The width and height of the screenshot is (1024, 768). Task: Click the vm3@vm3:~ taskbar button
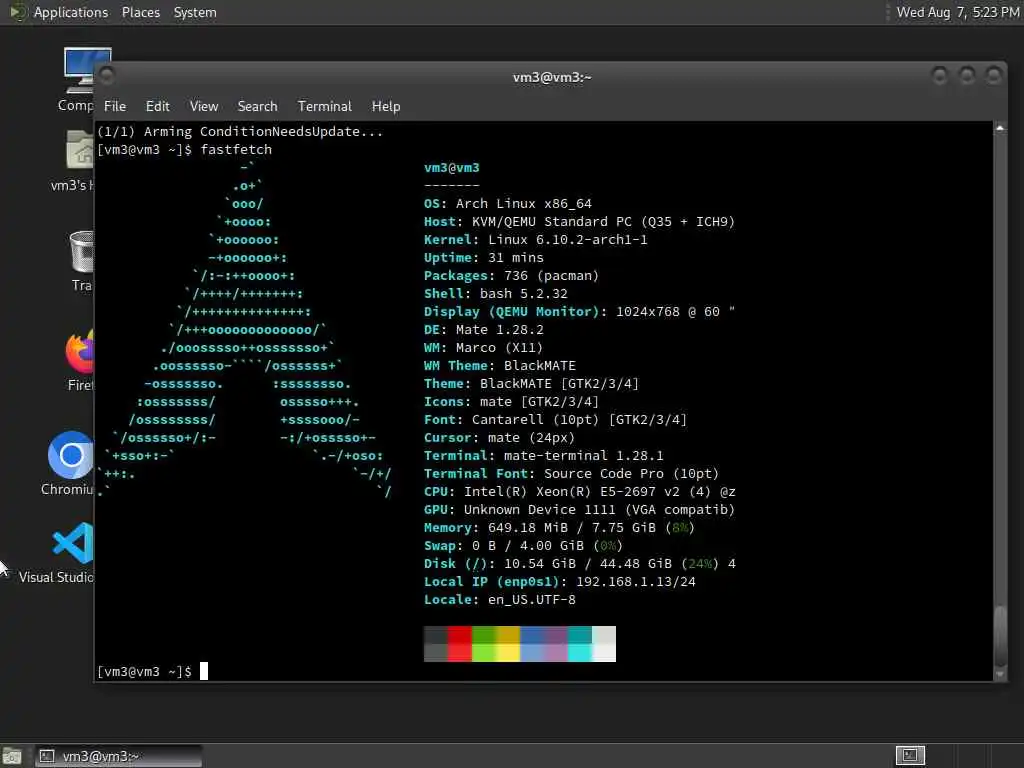(x=119, y=756)
